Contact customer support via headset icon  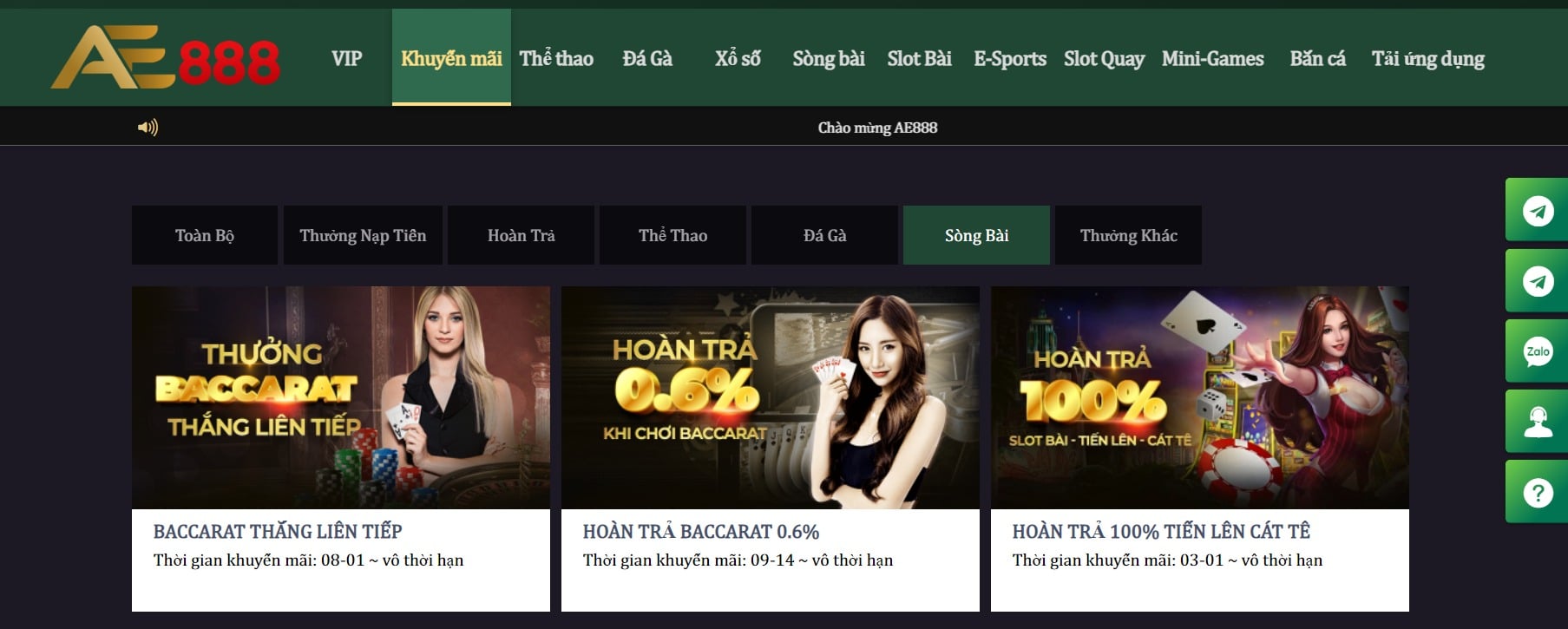1537,422
